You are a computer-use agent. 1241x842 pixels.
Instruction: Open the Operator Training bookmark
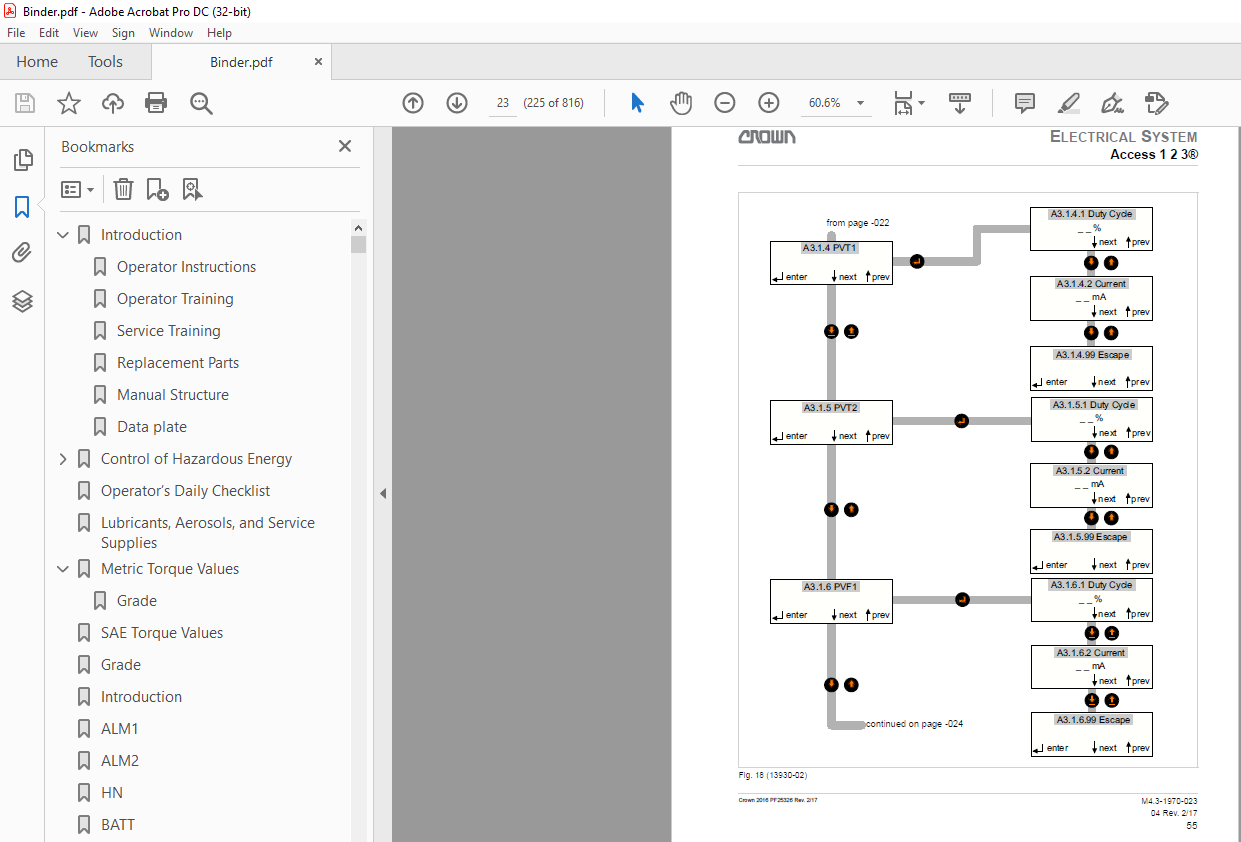pos(175,299)
